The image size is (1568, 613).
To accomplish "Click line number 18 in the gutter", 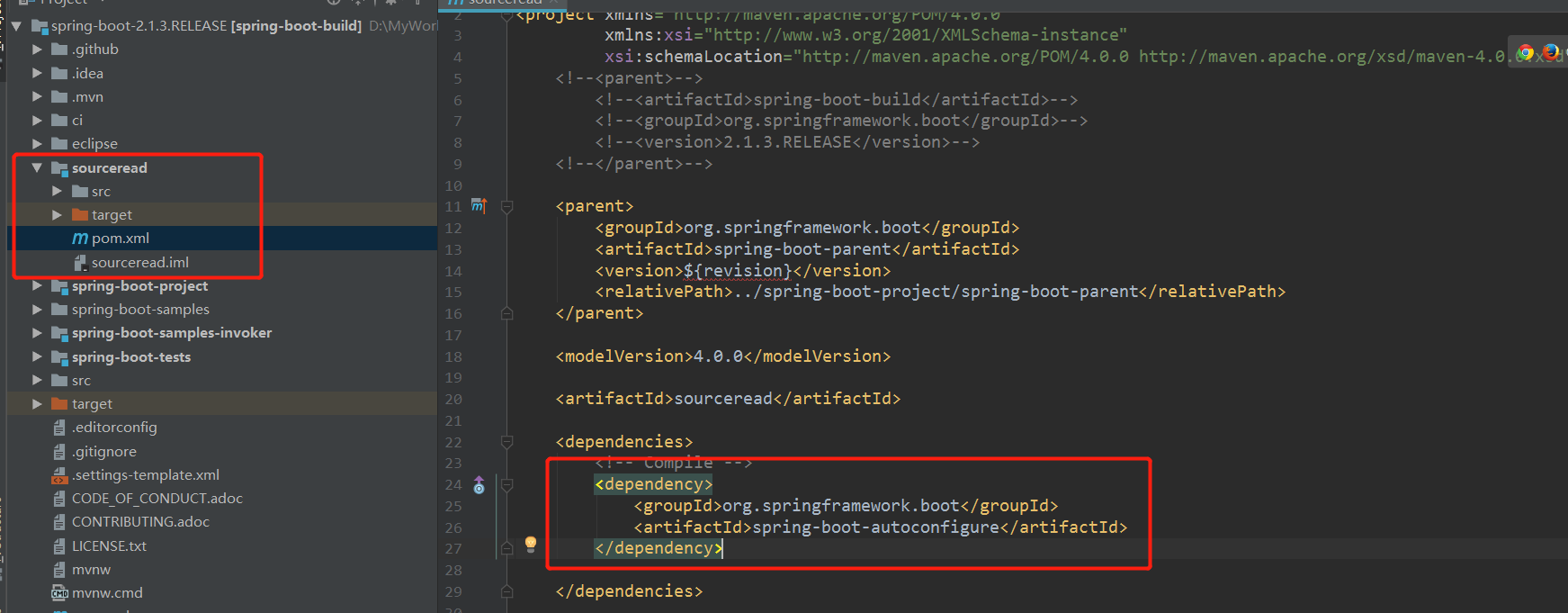I will click(x=453, y=356).
